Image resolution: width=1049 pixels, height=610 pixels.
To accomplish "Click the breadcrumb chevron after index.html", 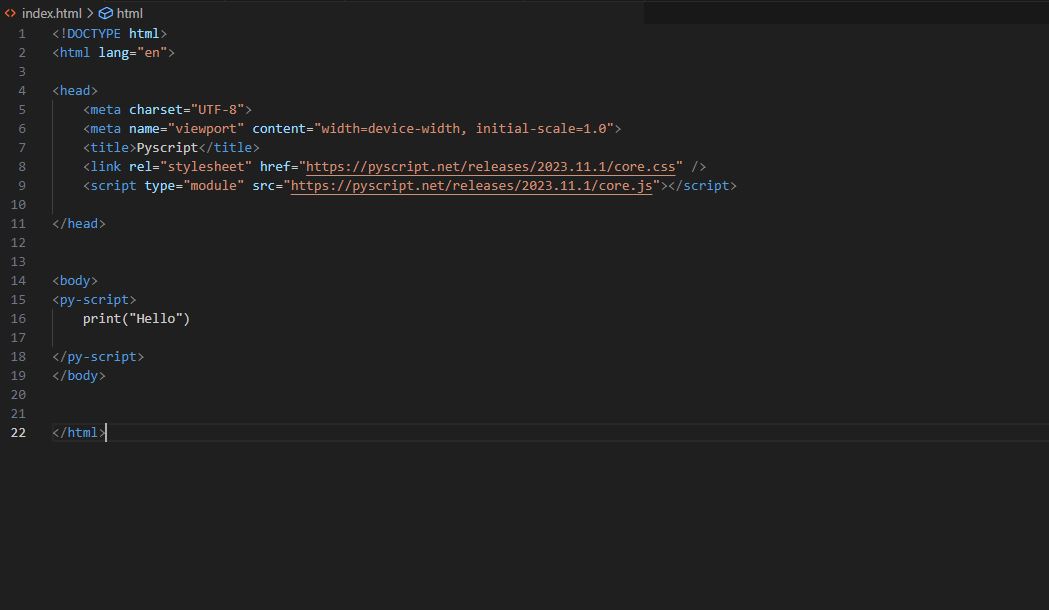I will click(89, 13).
